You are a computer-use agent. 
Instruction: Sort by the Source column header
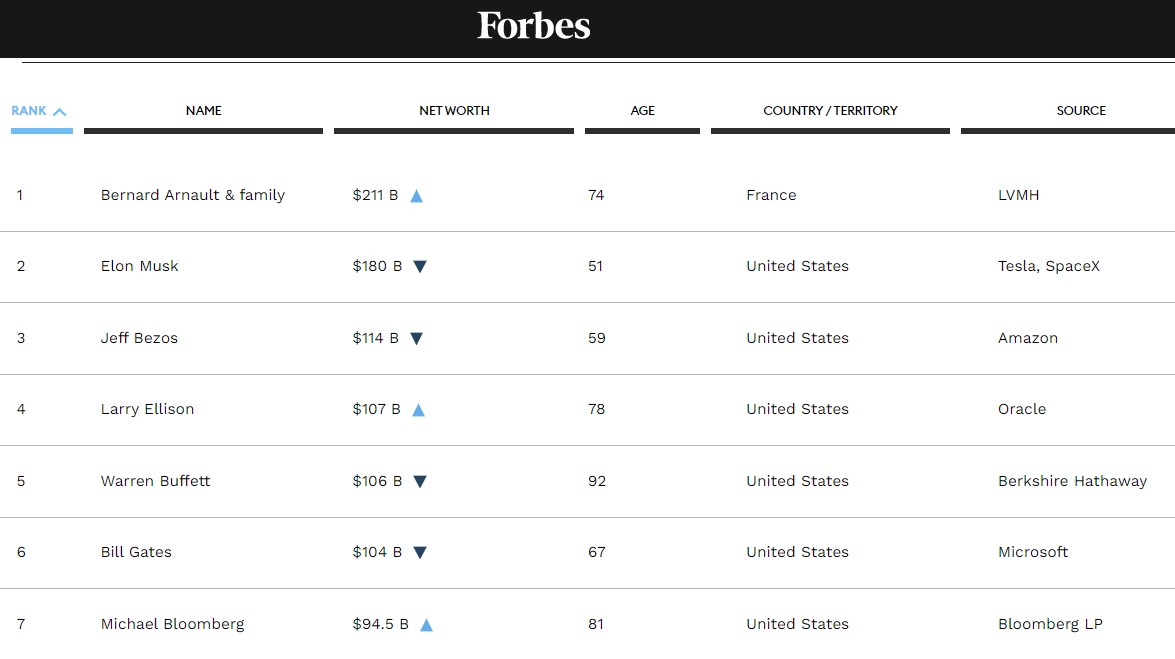1080,111
